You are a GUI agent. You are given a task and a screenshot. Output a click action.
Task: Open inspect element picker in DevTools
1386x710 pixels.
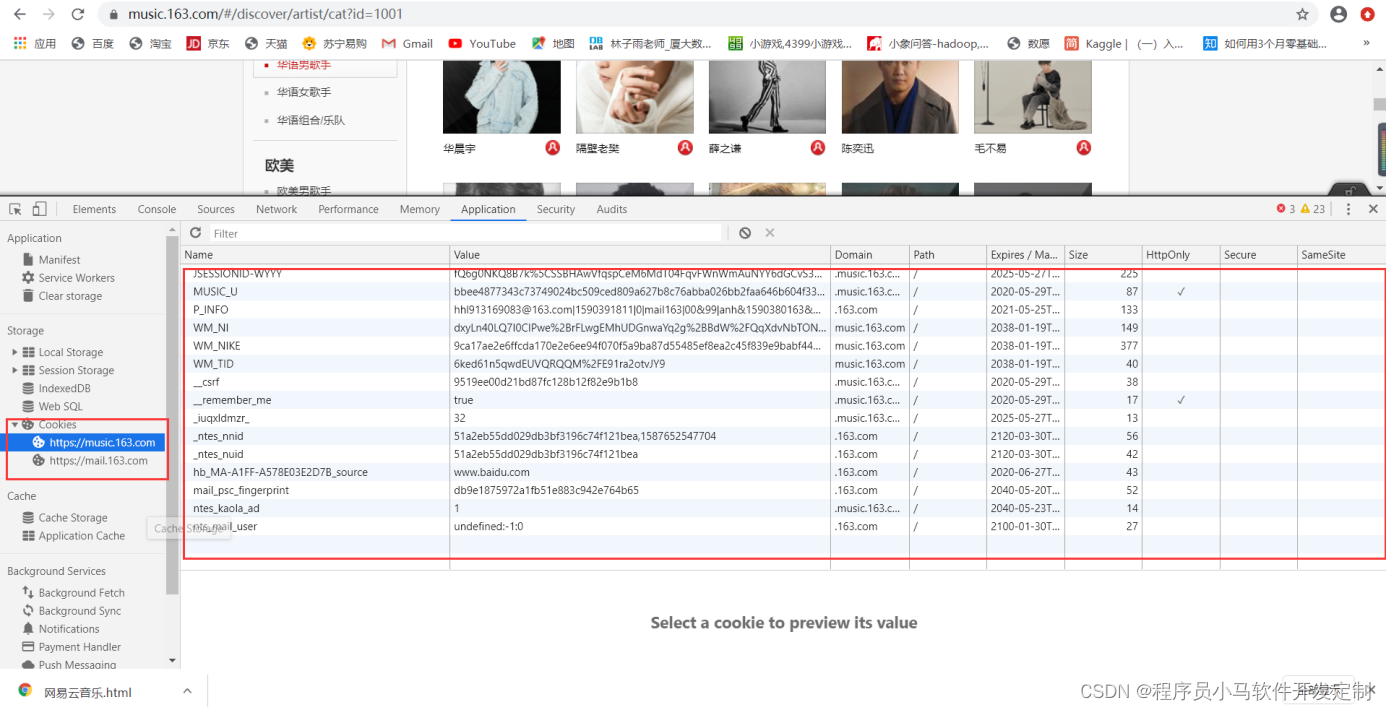point(15,209)
